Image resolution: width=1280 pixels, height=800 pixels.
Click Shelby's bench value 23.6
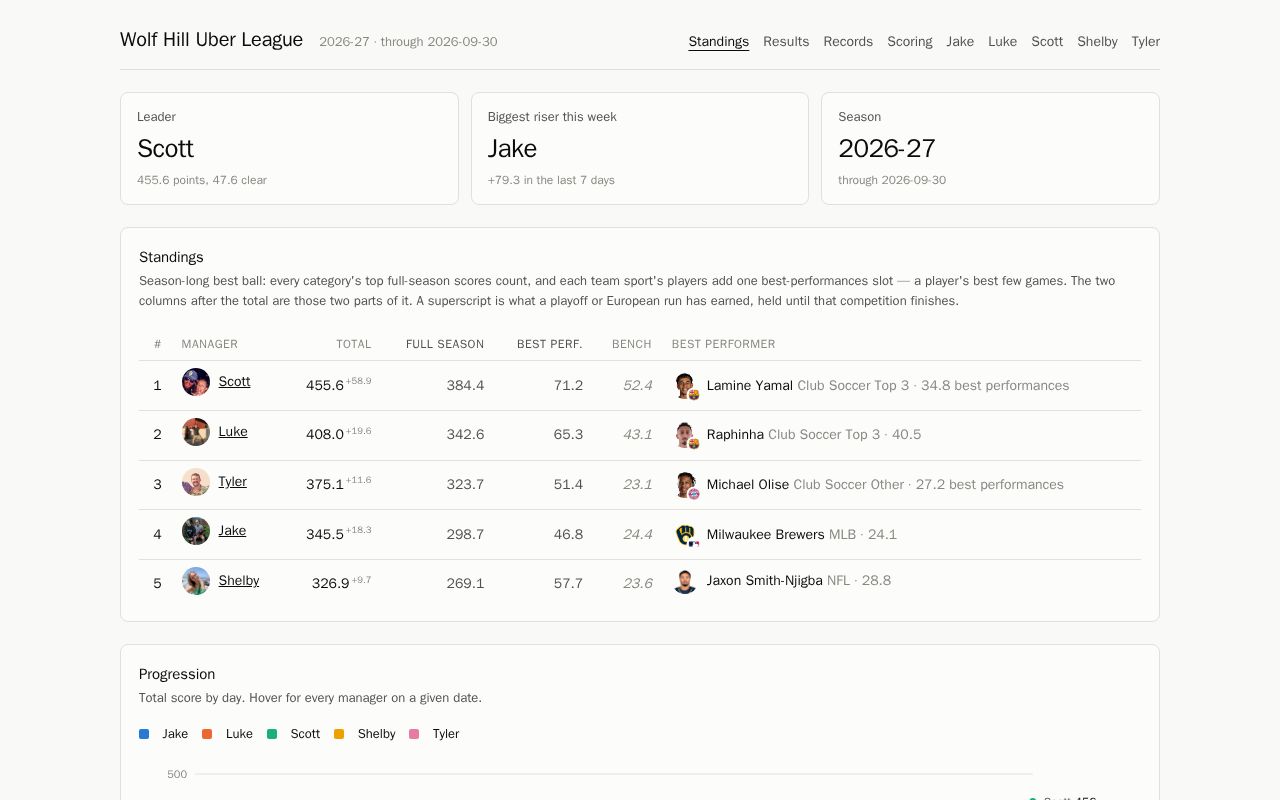pyautogui.click(x=638, y=583)
